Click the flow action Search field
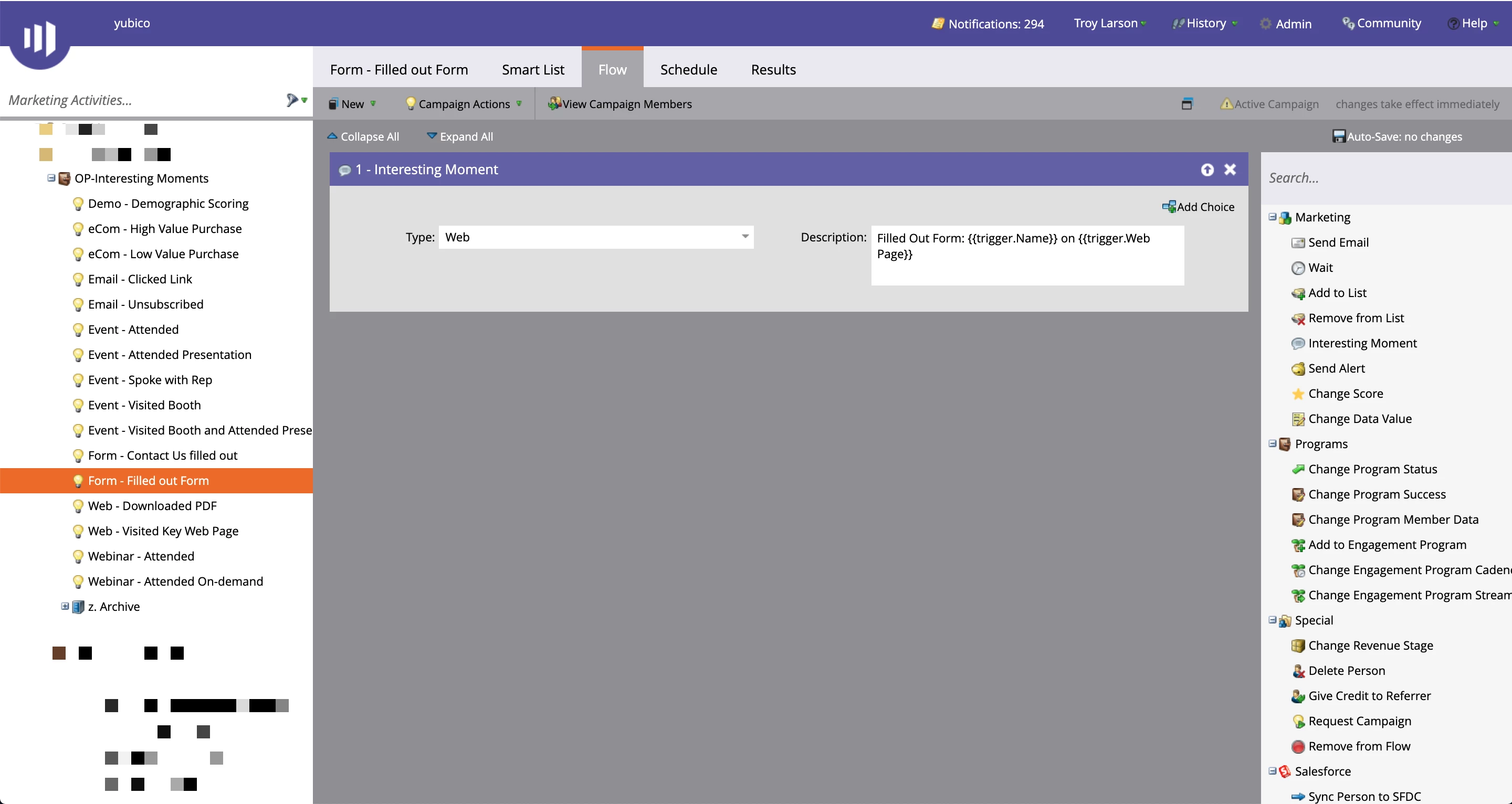 point(1385,178)
